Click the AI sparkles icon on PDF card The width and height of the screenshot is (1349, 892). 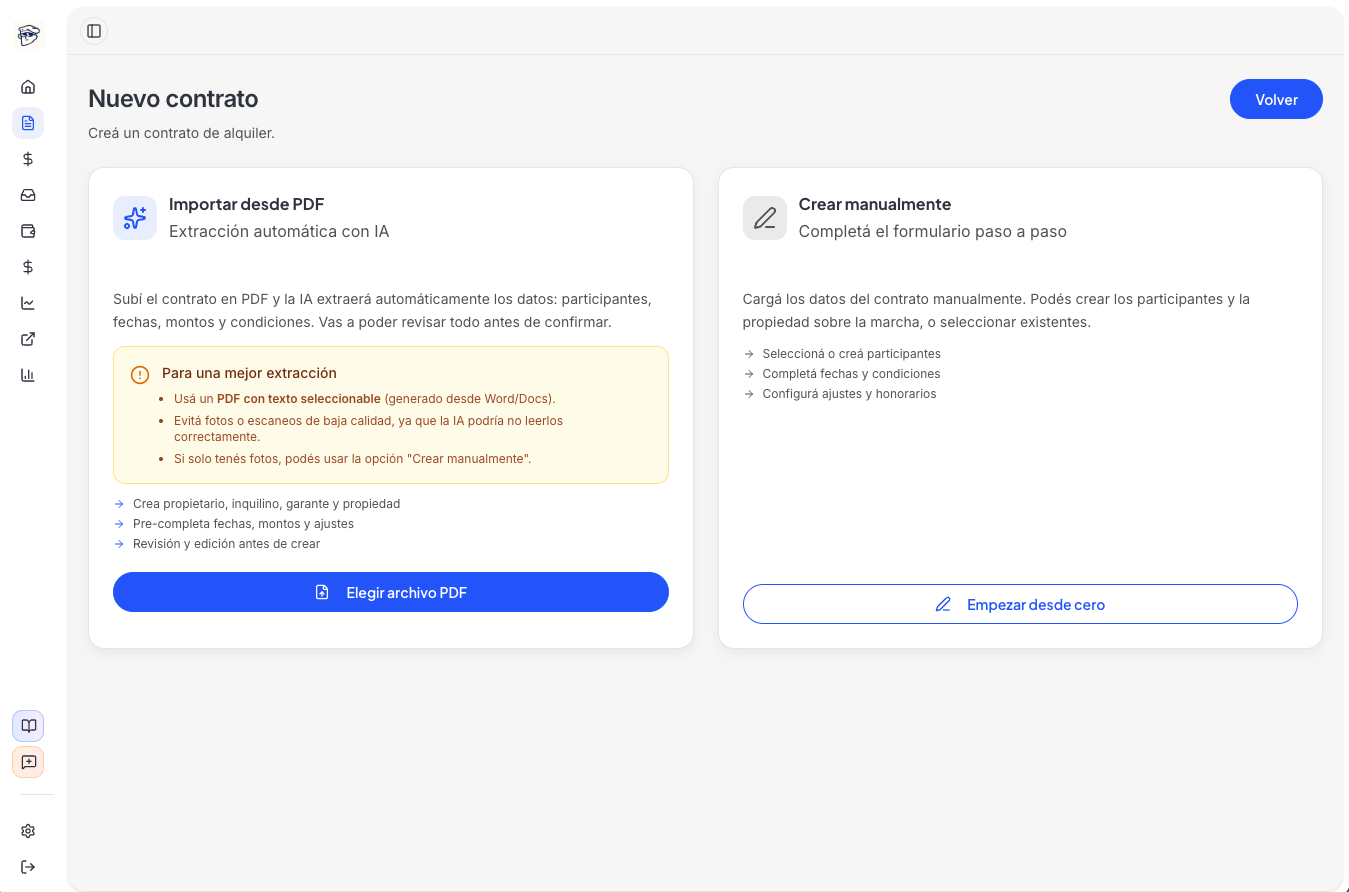(135, 217)
